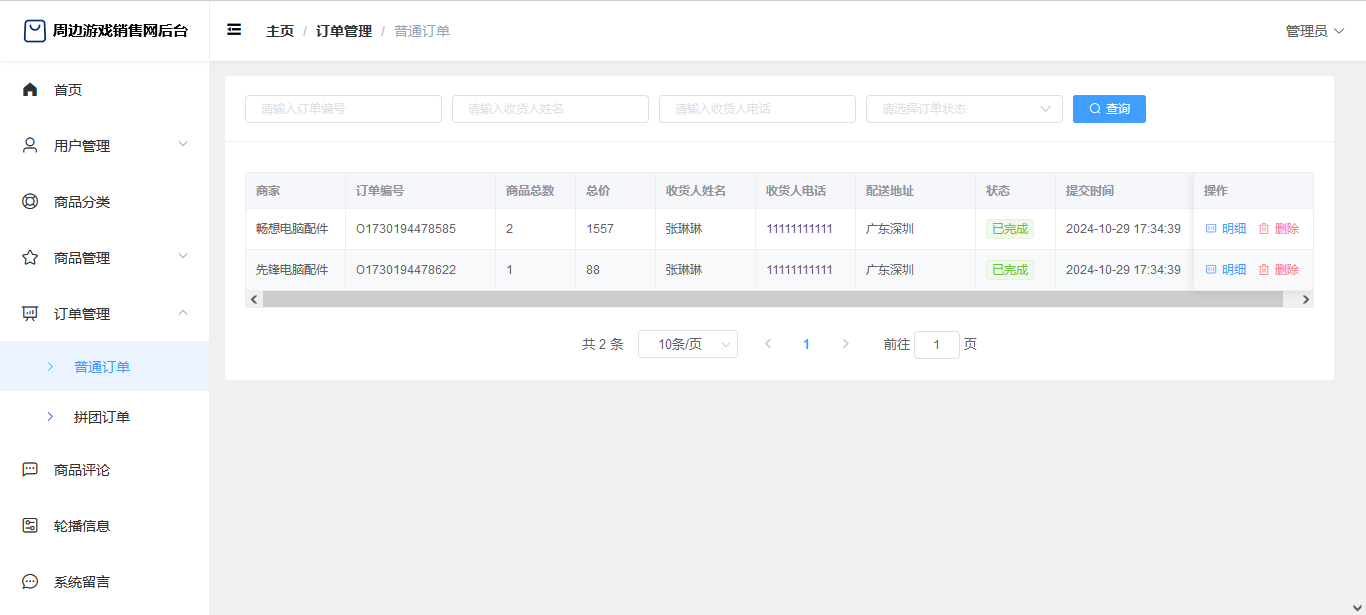Click the 轮播信息 sidebar icon

click(30, 526)
